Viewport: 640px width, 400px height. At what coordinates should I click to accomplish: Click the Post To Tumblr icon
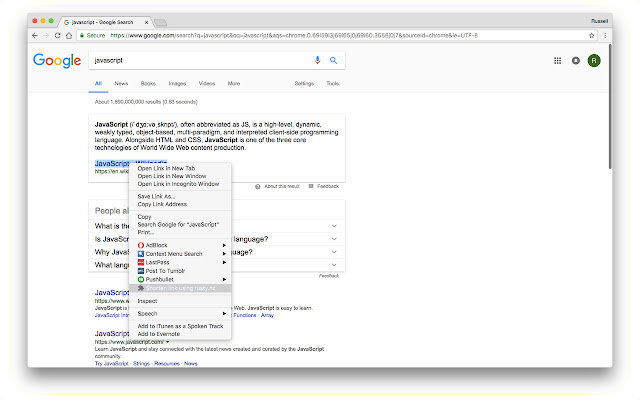(141, 271)
